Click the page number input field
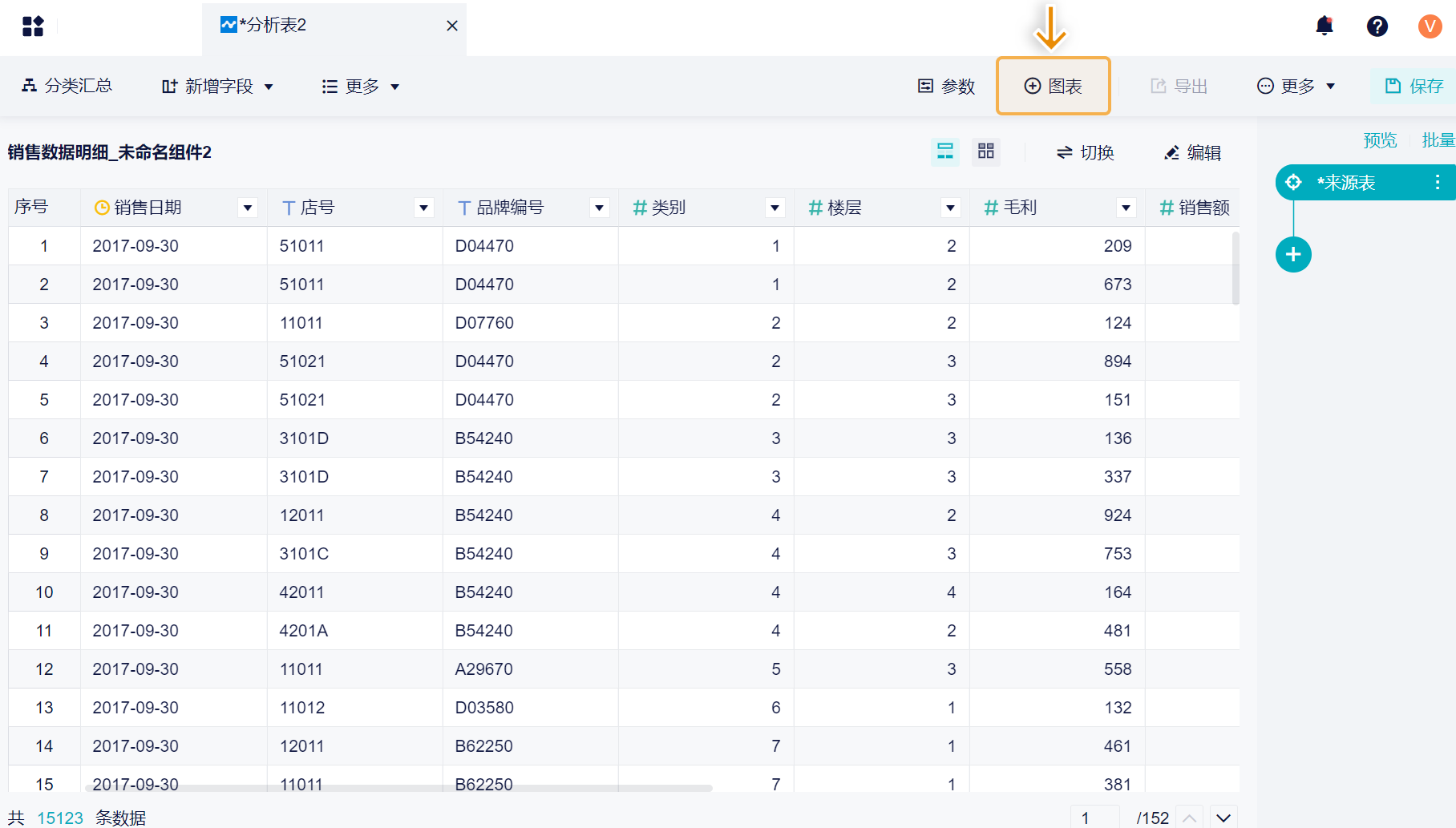The width and height of the screenshot is (1456, 828). 1094,817
